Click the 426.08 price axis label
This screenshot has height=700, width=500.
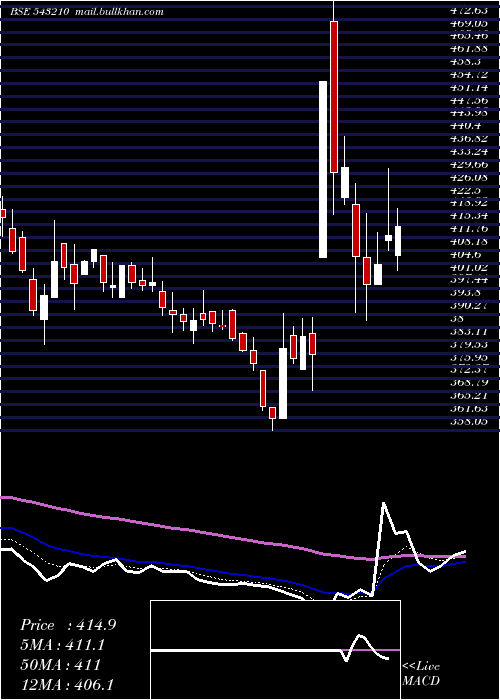(468, 178)
